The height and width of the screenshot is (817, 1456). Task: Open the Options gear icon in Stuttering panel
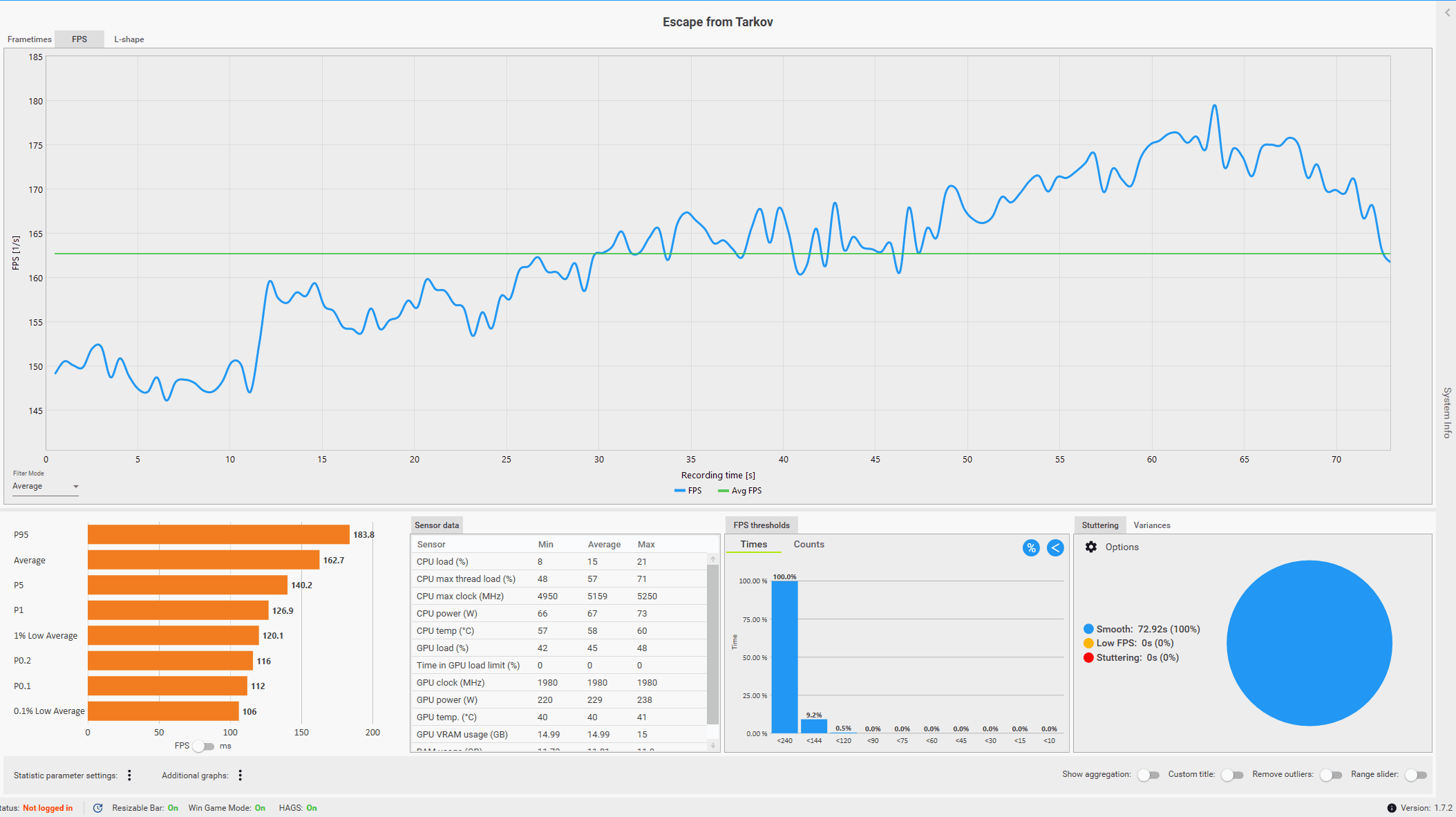coord(1091,547)
